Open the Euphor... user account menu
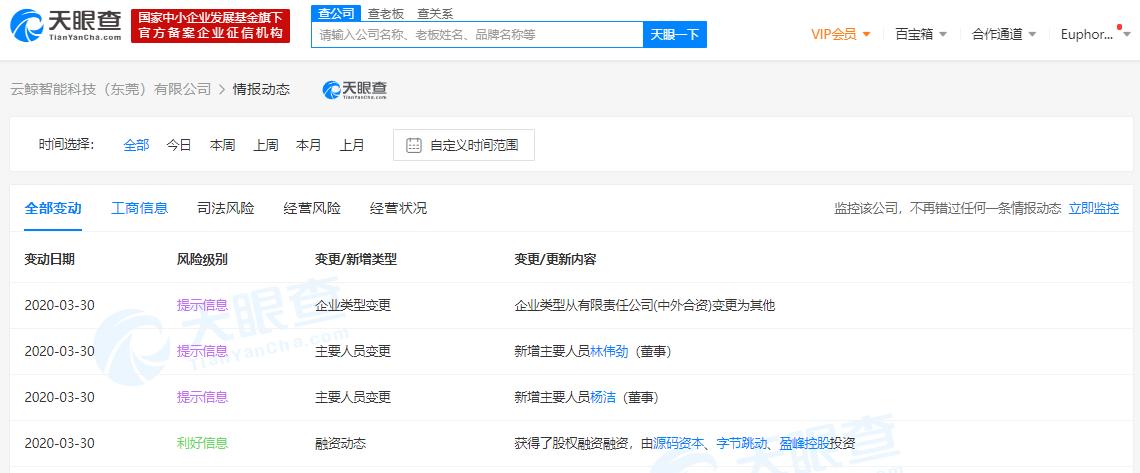The image size is (1140, 473). click(x=1092, y=34)
